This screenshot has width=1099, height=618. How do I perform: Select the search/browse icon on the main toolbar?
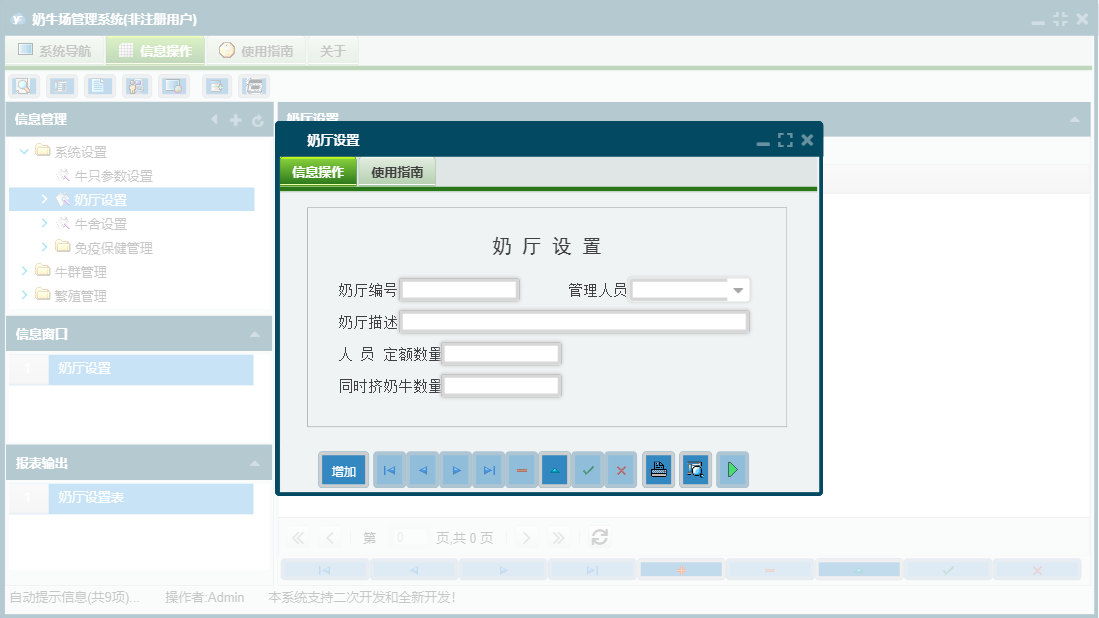tap(24, 86)
